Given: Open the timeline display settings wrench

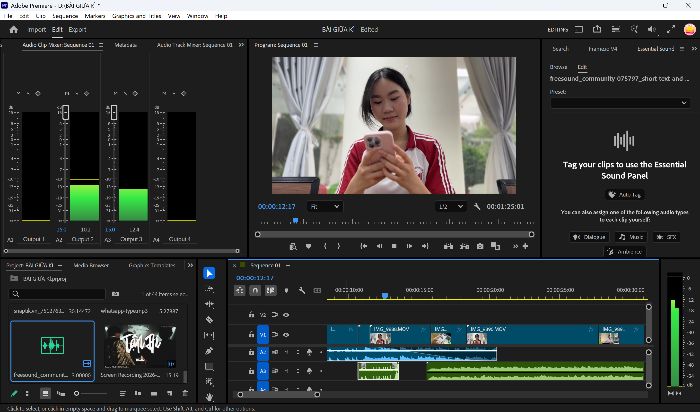Looking at the screenshot, I should pos(302,290).
